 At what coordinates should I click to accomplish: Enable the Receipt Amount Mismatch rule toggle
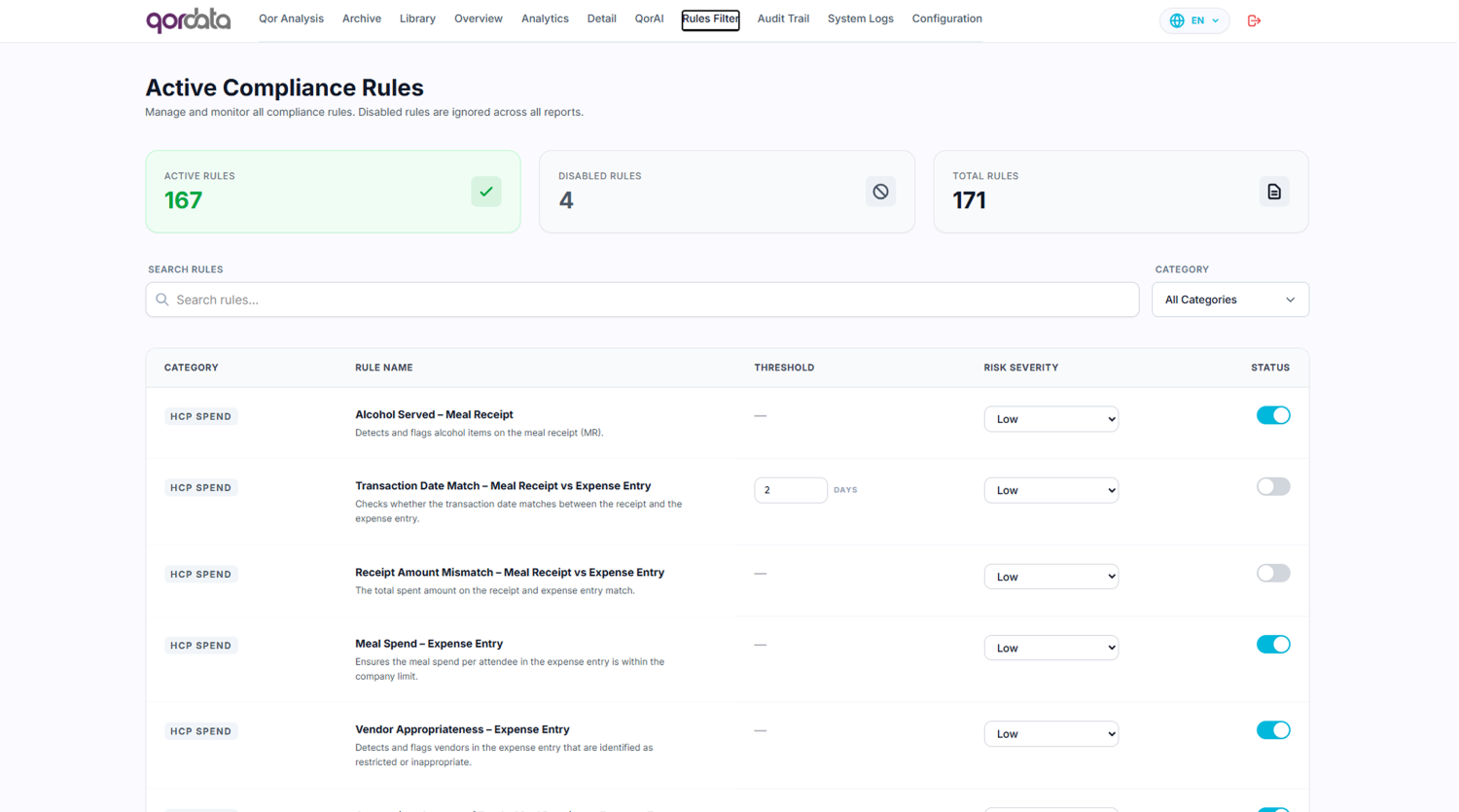pyautogui.click(x=1272, y=573)
